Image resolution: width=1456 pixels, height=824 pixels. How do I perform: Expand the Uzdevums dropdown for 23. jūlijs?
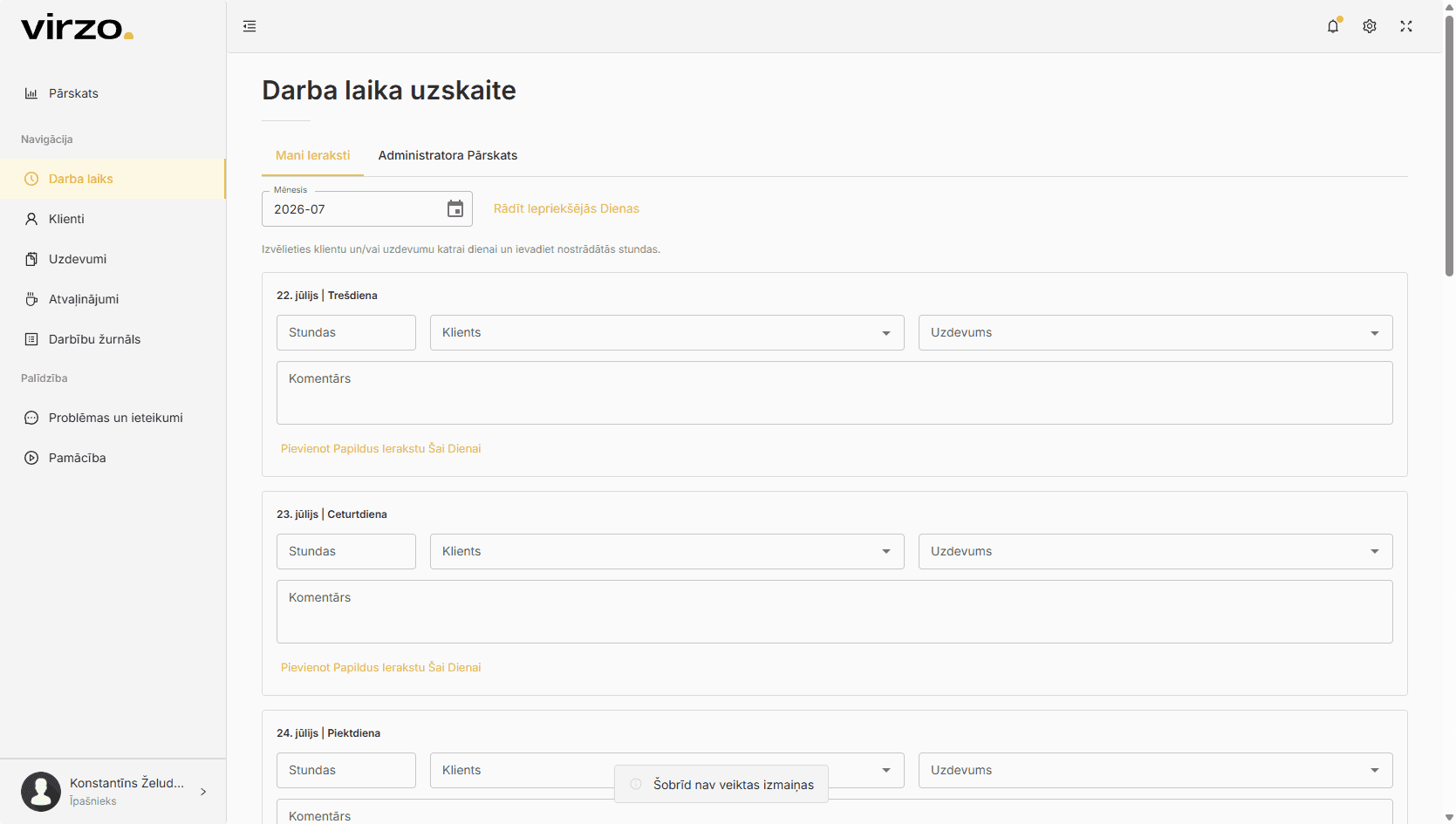coord(1155,552)
